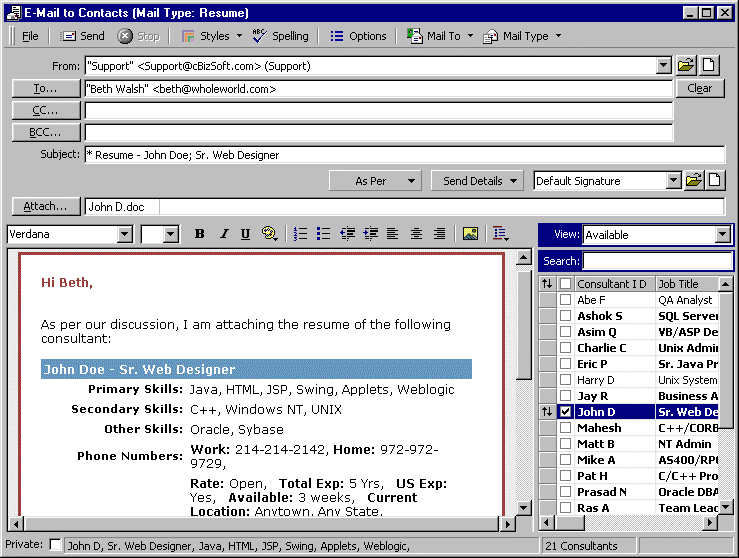Check the Abe F consultant checkbox
This screenshot has width=739, height=558.
pyautogui.click(x=566, y=300)
